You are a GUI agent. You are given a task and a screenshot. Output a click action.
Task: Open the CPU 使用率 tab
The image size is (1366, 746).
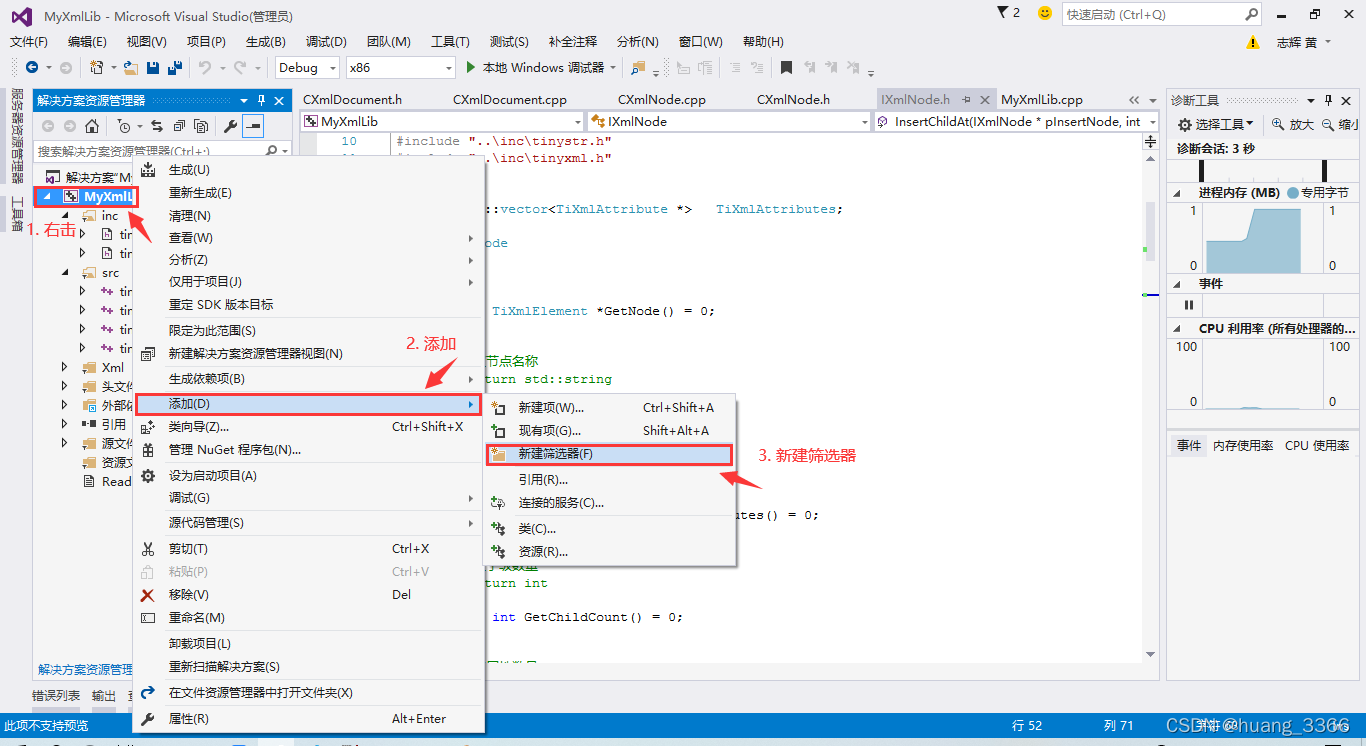tap(1317, 445)
